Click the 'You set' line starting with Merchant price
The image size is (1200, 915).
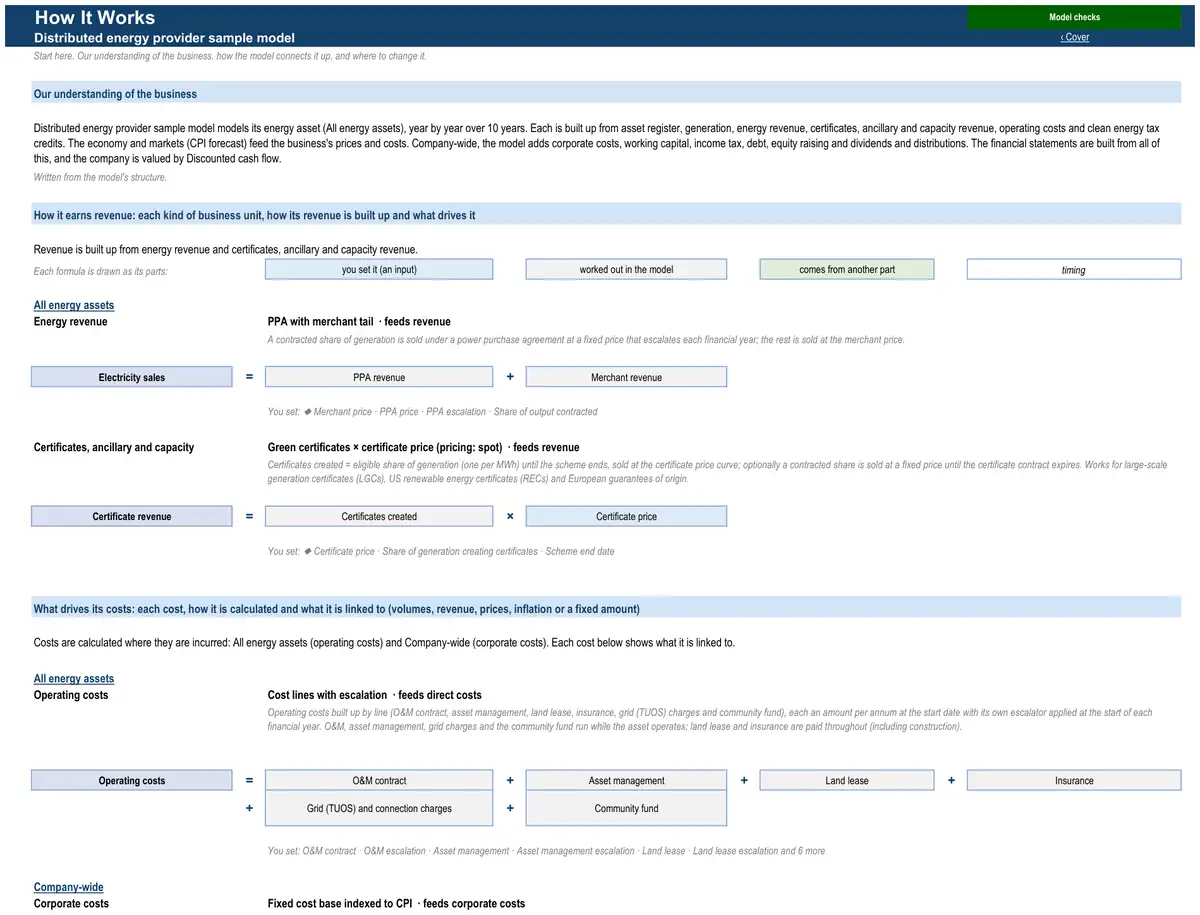pyautogui.click(x=433, y=411)
